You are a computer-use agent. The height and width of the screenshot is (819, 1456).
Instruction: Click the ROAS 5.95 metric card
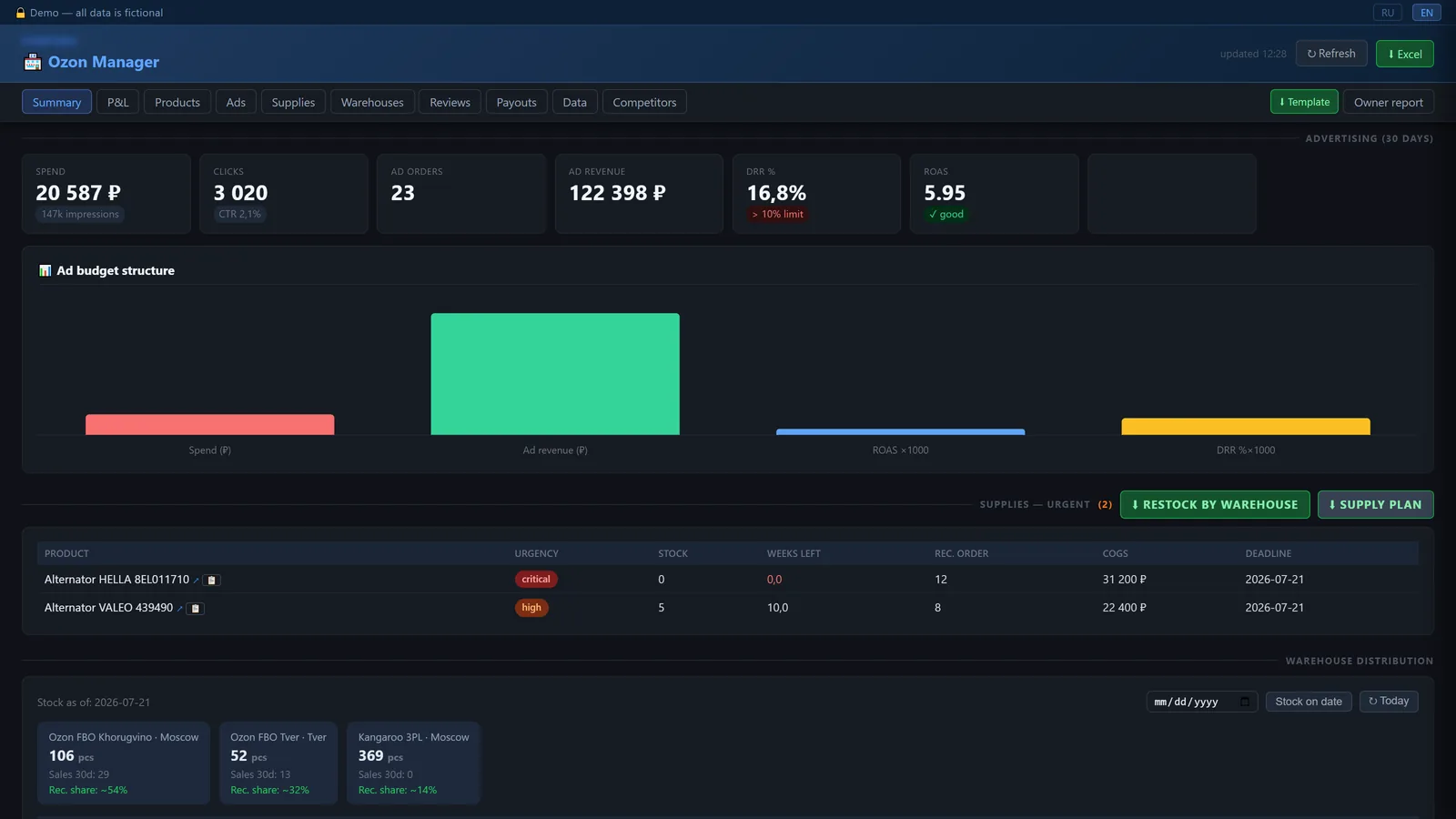(995, 194)
